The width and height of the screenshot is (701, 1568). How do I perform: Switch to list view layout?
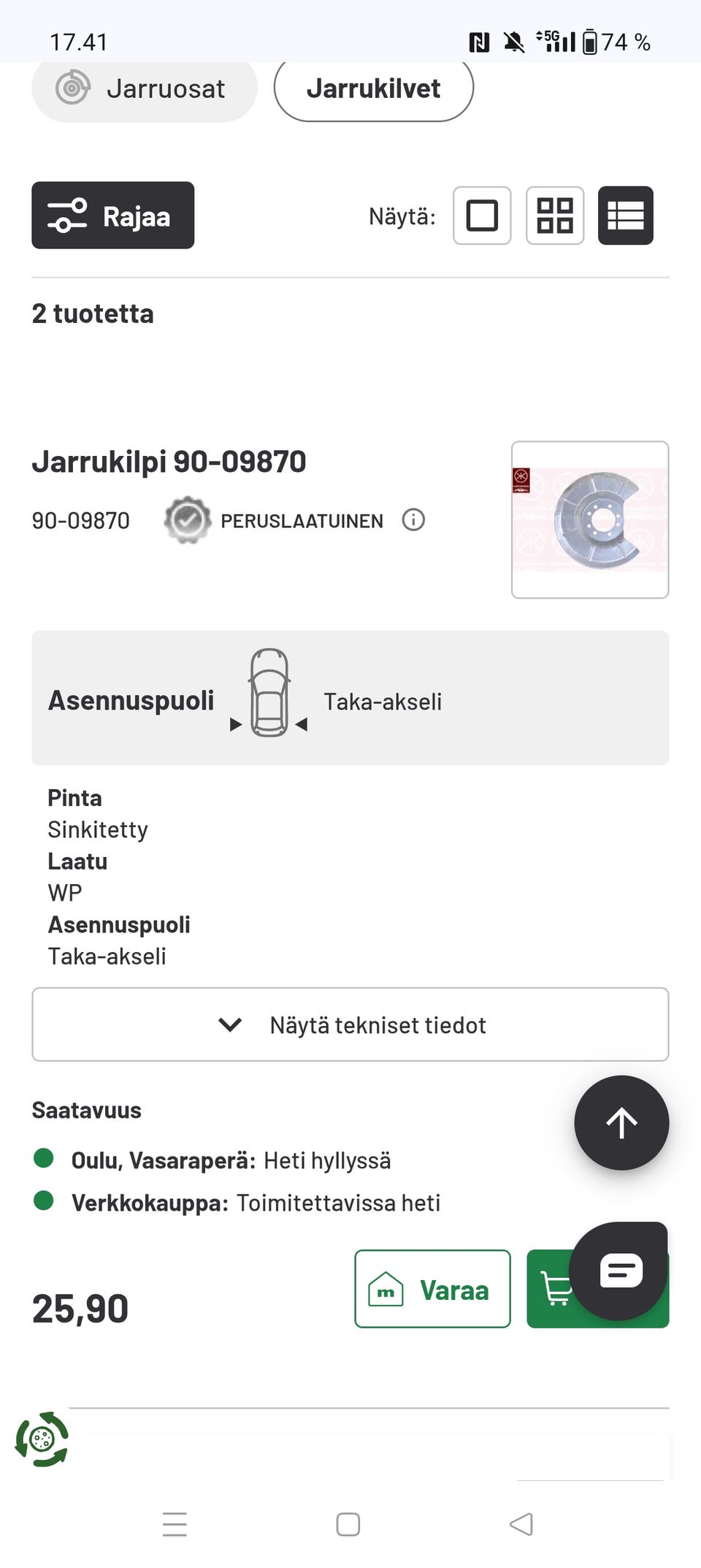click(x=626, y=216)
